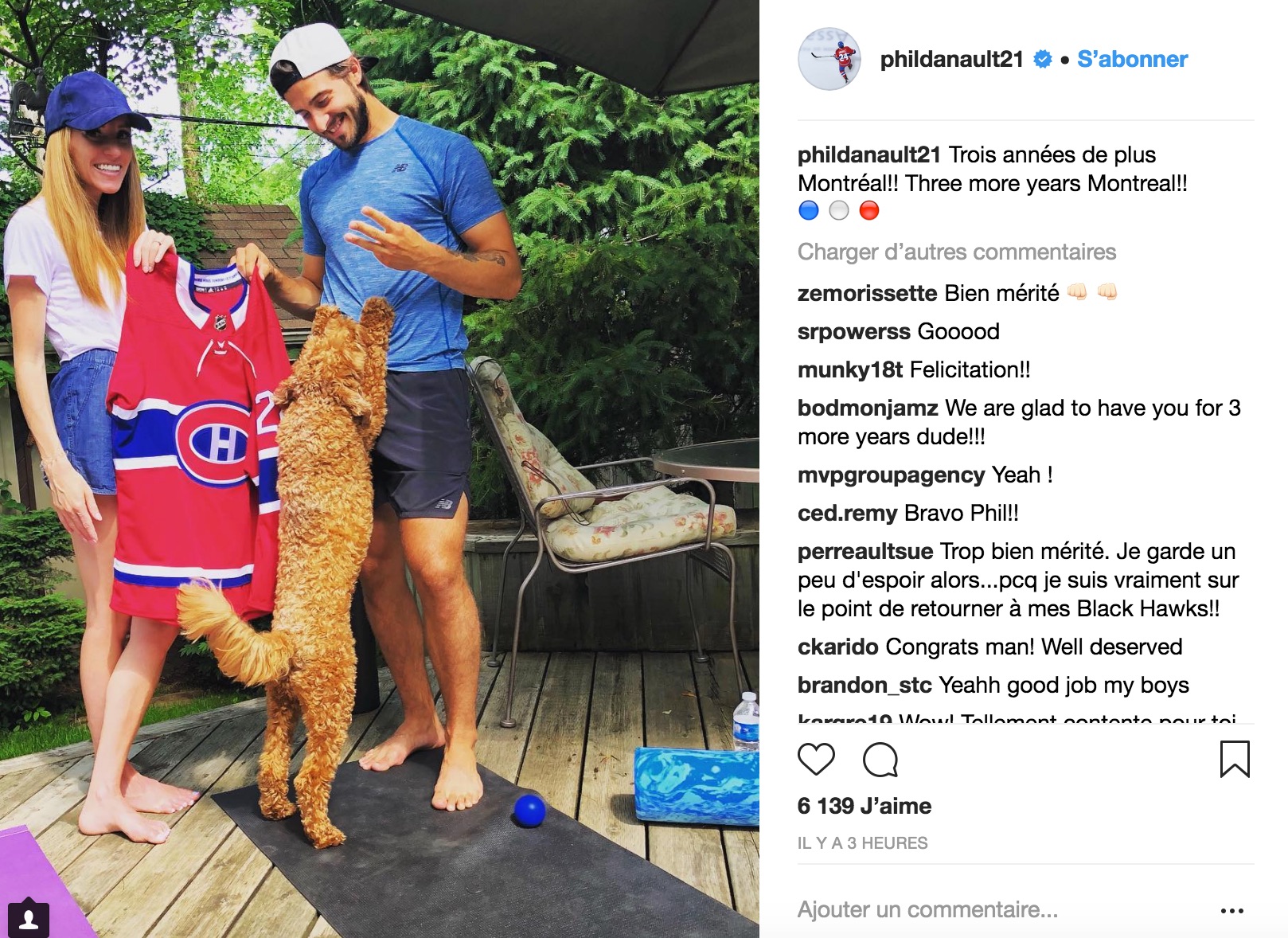
Task: Open phildanault21 profile picture
Action: point(829,59)
